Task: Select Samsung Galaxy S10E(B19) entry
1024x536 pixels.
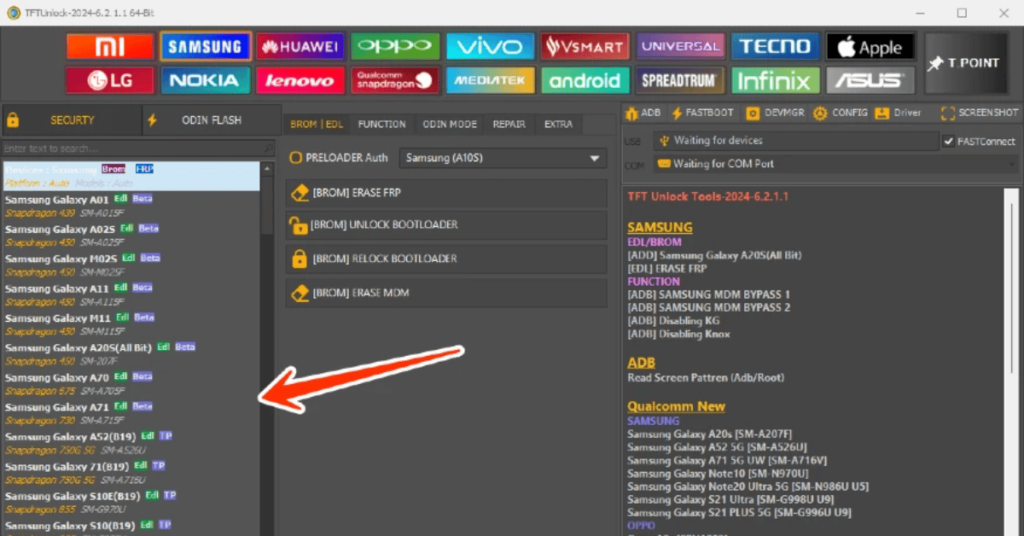Action: pos(131,503)
